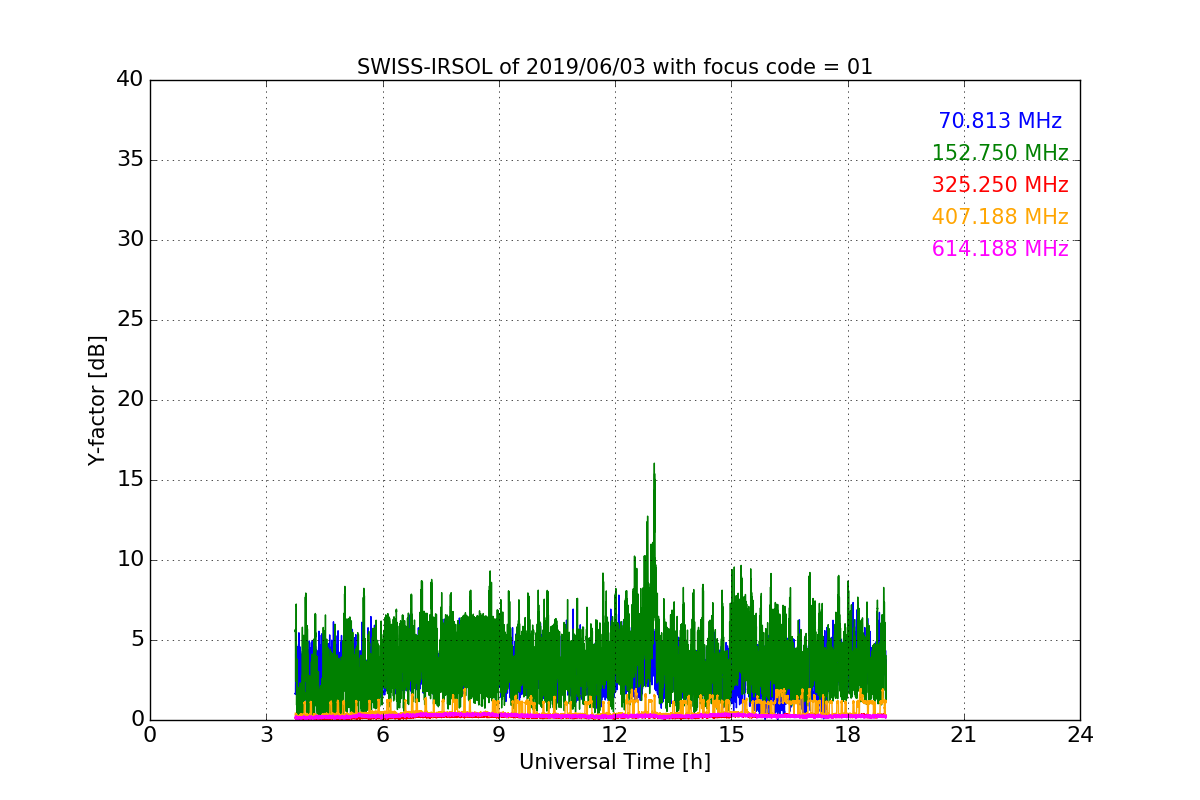Click the x-axis tick label 9
The image size is (1200, 800).
498,735
